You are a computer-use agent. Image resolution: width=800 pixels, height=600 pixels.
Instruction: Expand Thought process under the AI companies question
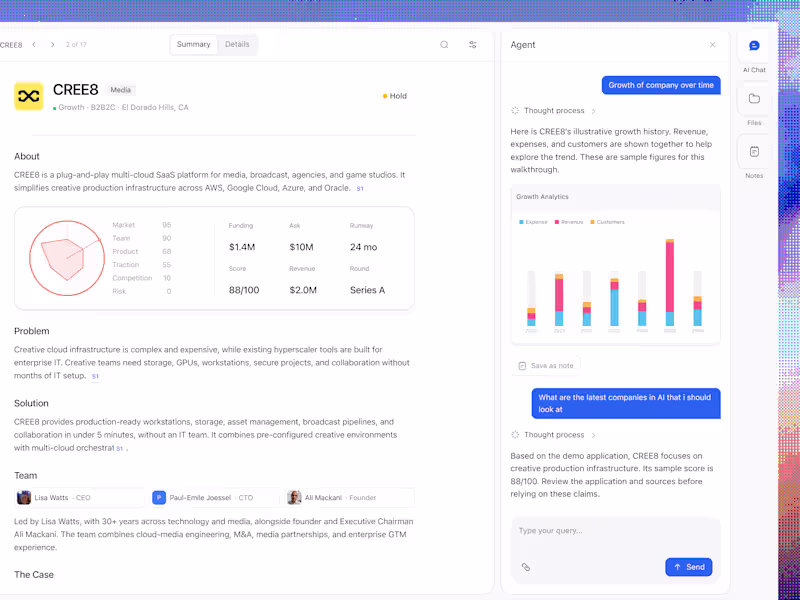coord(554,435)
